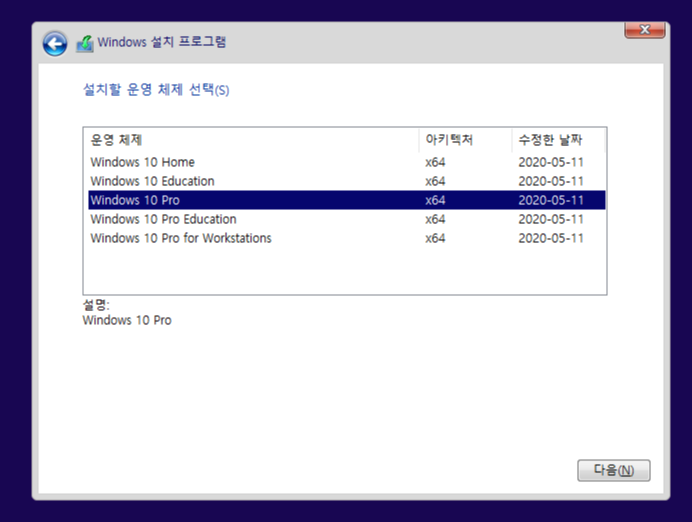Click the Windows setup program icon
692x522 pixels.
coord(85,43)
